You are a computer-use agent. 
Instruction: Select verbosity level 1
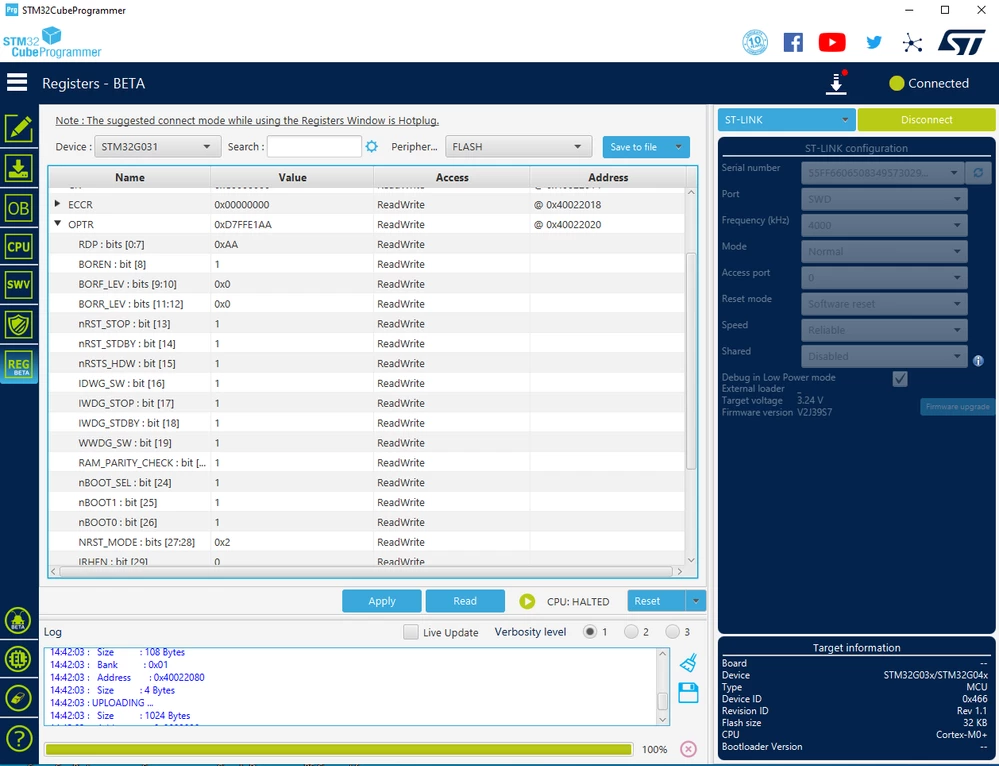click(x=590, y=632)
